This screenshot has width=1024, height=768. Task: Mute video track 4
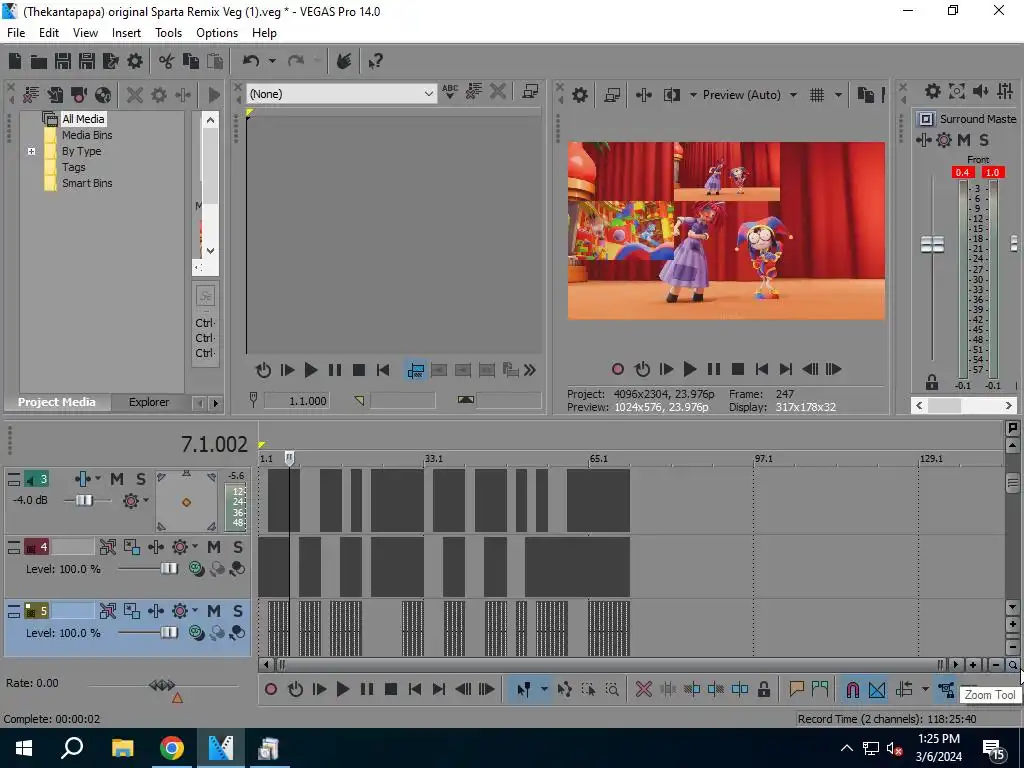(x=214, y=547)
